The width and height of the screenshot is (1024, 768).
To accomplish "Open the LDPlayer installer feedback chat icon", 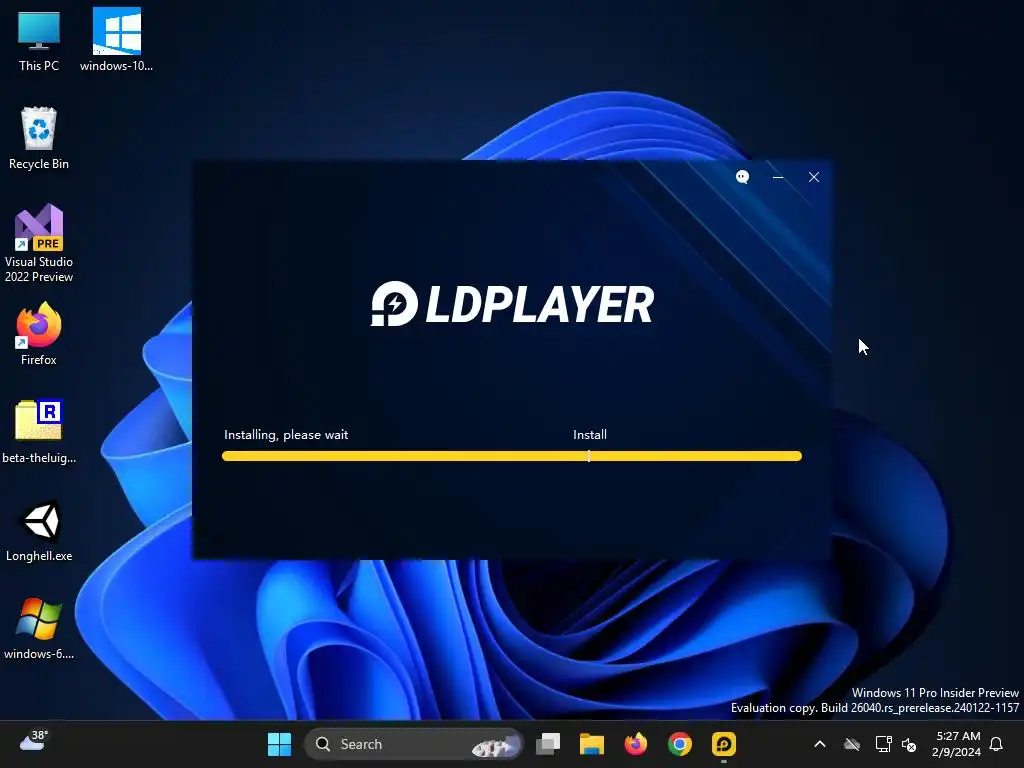I will click(742, 177).
